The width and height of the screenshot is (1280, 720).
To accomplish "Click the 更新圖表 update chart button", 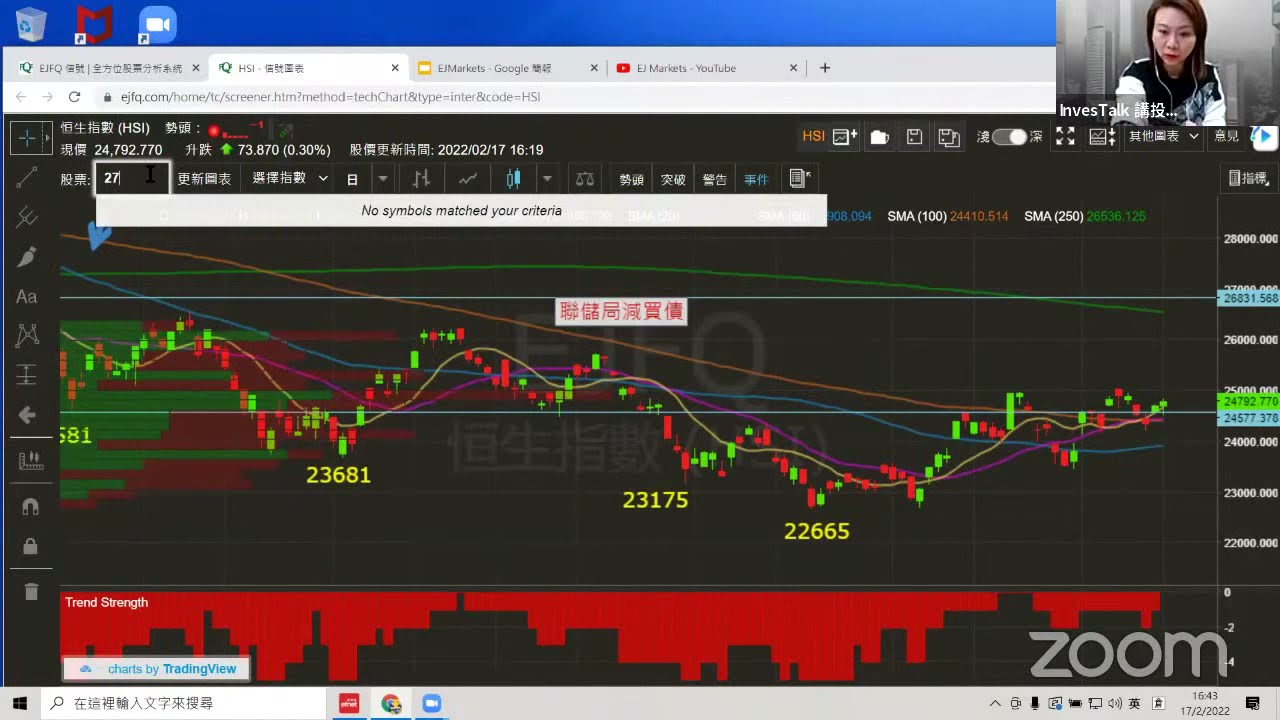I will [x=204, y=178].
